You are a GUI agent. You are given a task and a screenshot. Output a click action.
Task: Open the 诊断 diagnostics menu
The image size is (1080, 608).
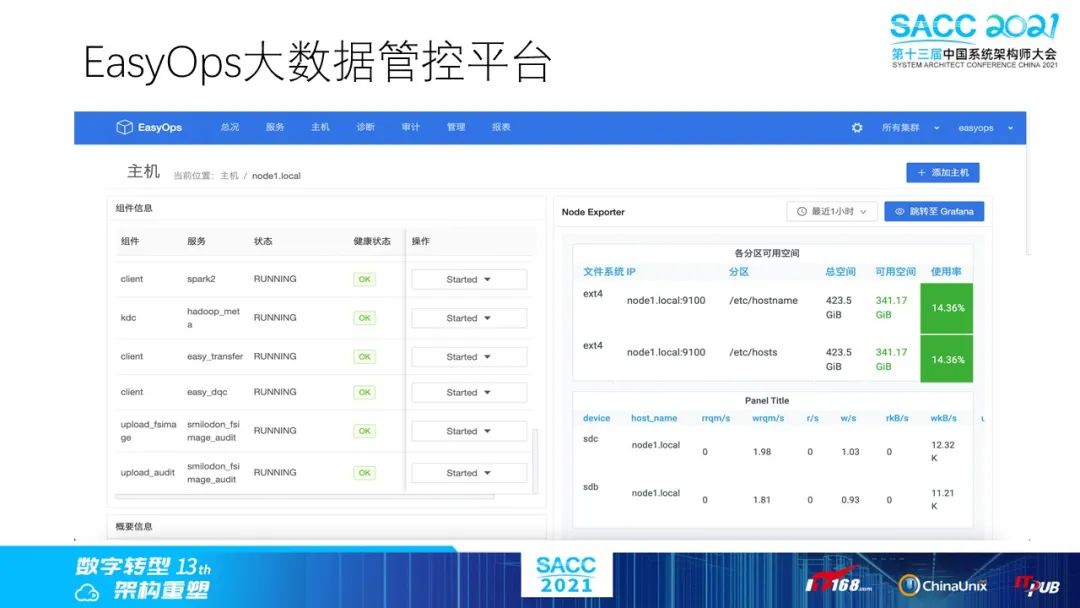click(366, 127)
